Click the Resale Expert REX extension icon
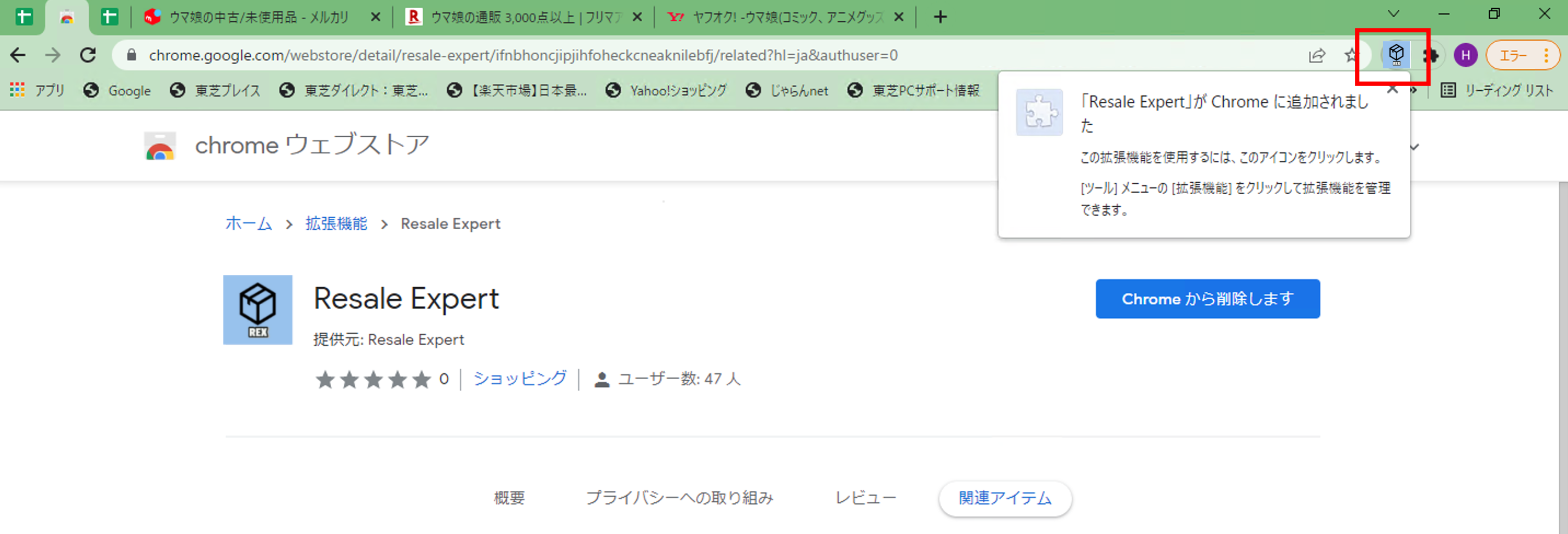The width and height of the screenshot is (1568, 534). (257, 310)
